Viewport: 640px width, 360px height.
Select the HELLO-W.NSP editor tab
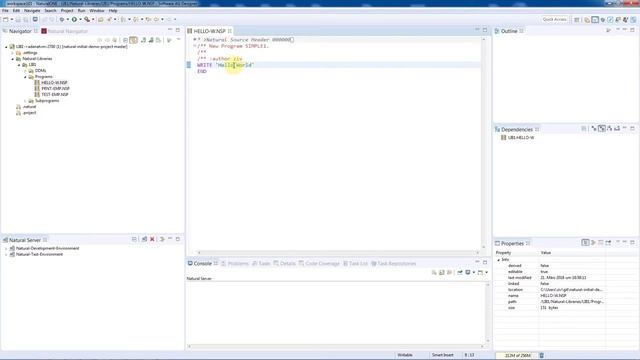point(209,31)
